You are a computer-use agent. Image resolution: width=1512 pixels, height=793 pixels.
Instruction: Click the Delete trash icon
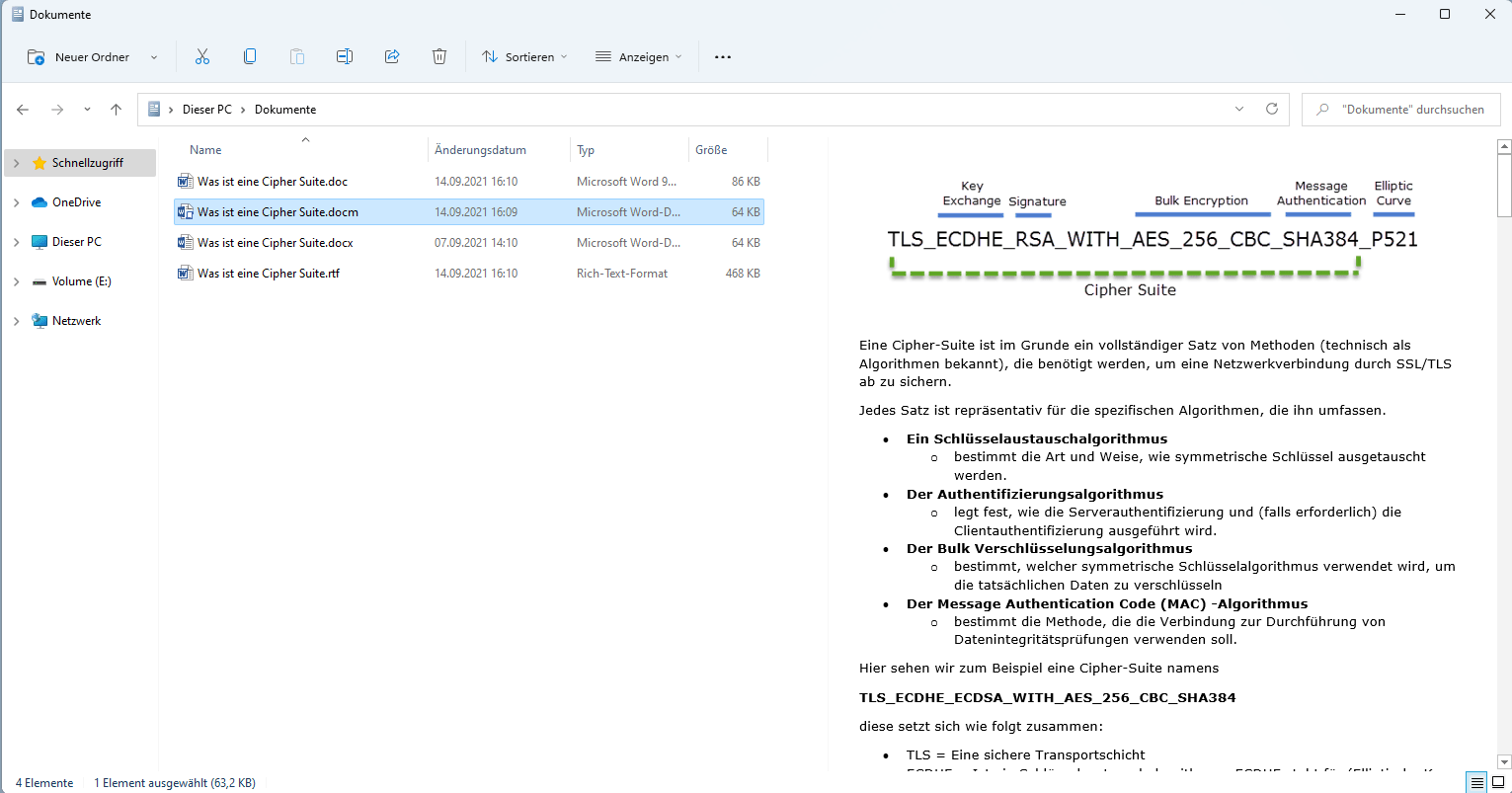439,57
